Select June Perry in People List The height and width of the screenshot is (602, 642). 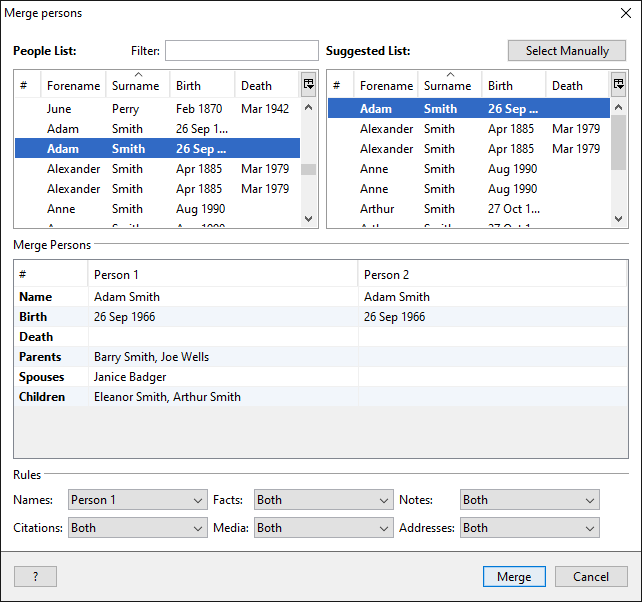pyautogui.click(x=157, y=109)
